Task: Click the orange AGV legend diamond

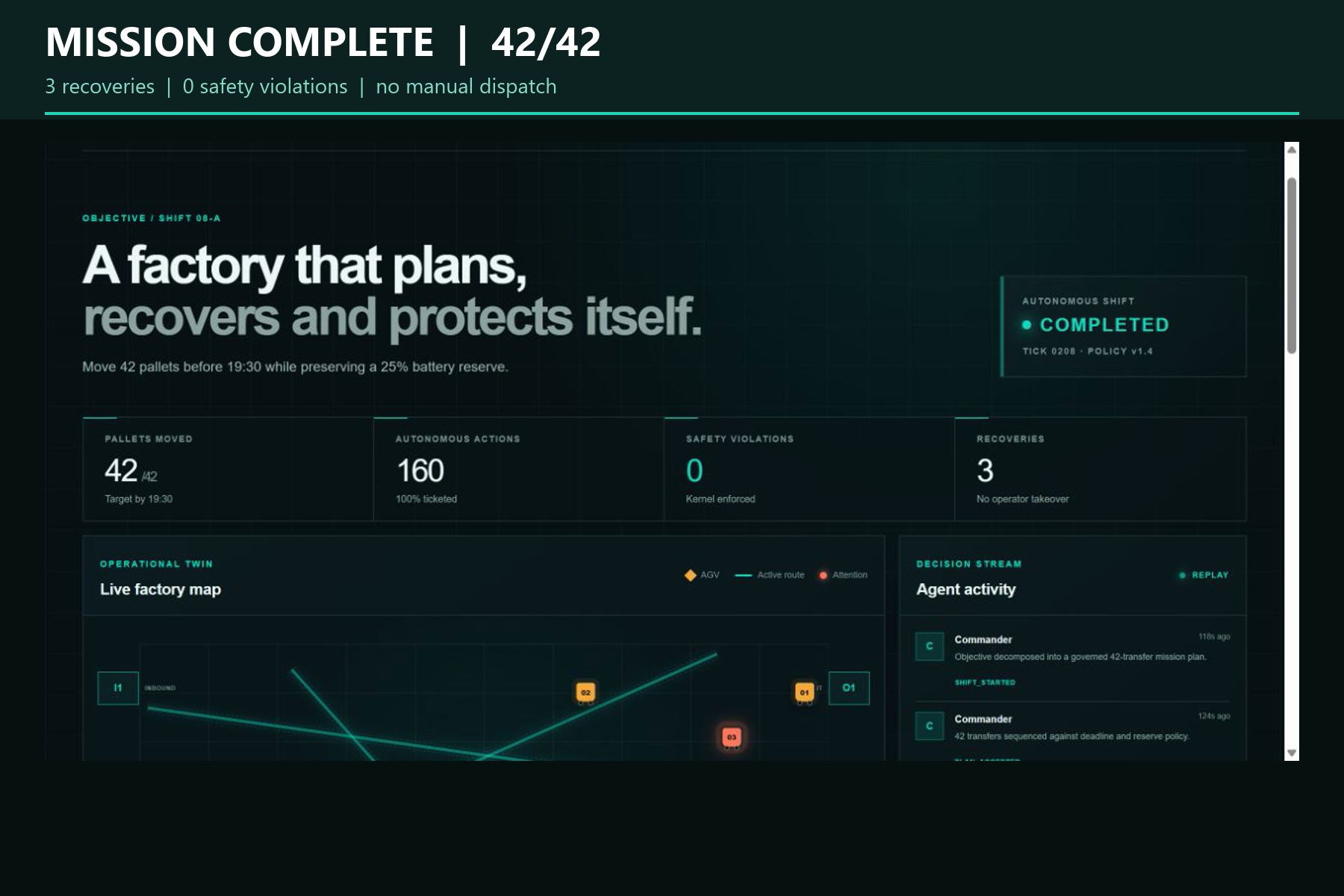Action: (690, 575)
